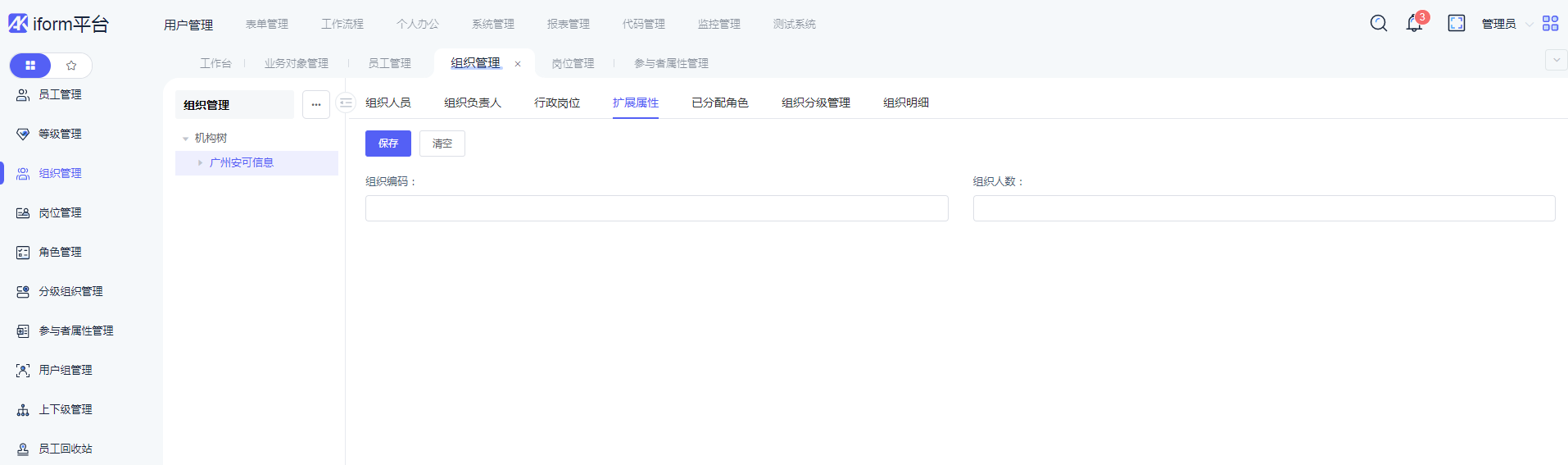The image size is (1568, 465).
Task: Click the 岗位管理 sidebar icon
Action: (23, 213)
